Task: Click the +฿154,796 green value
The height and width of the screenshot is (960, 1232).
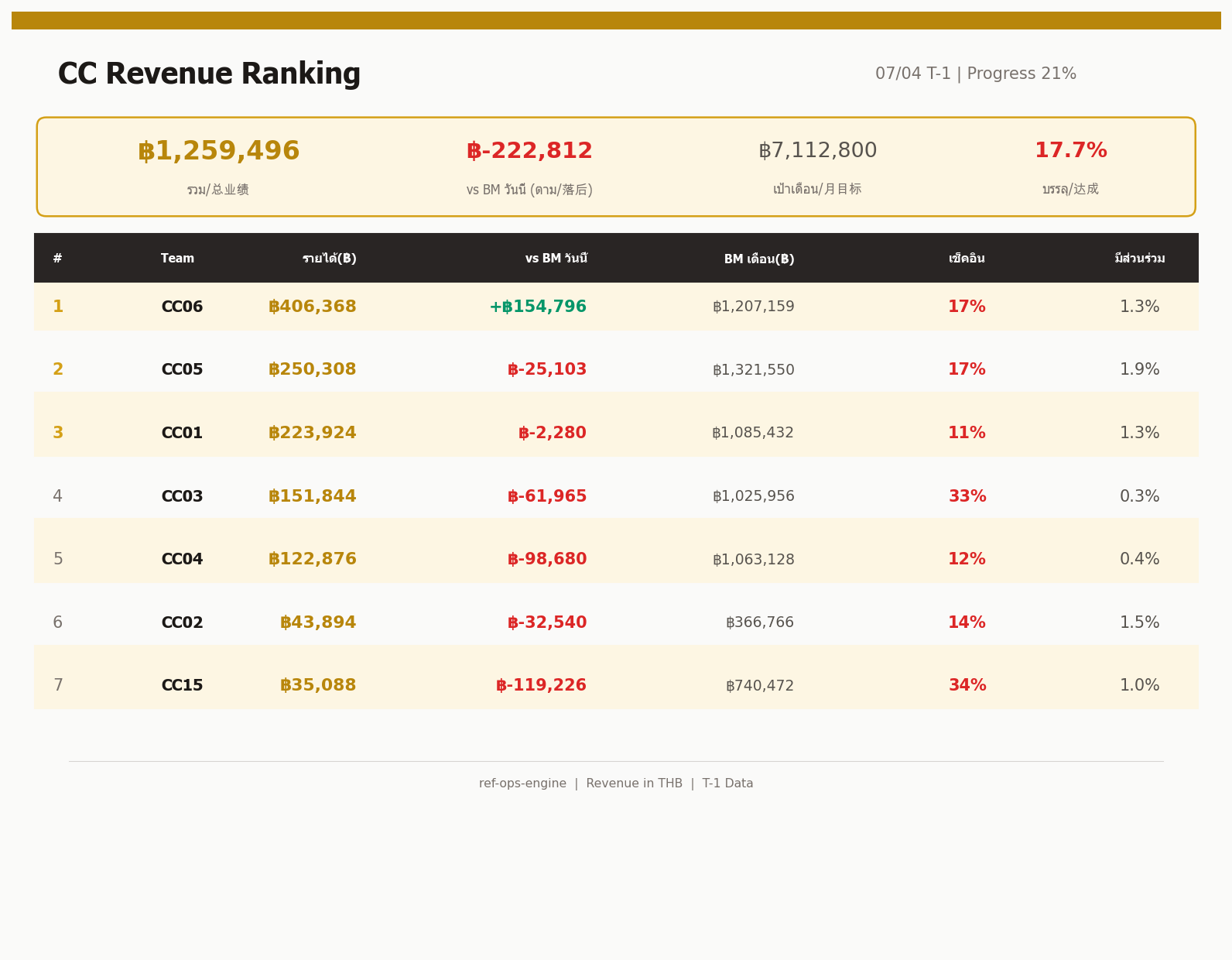Action: (538, 307)
